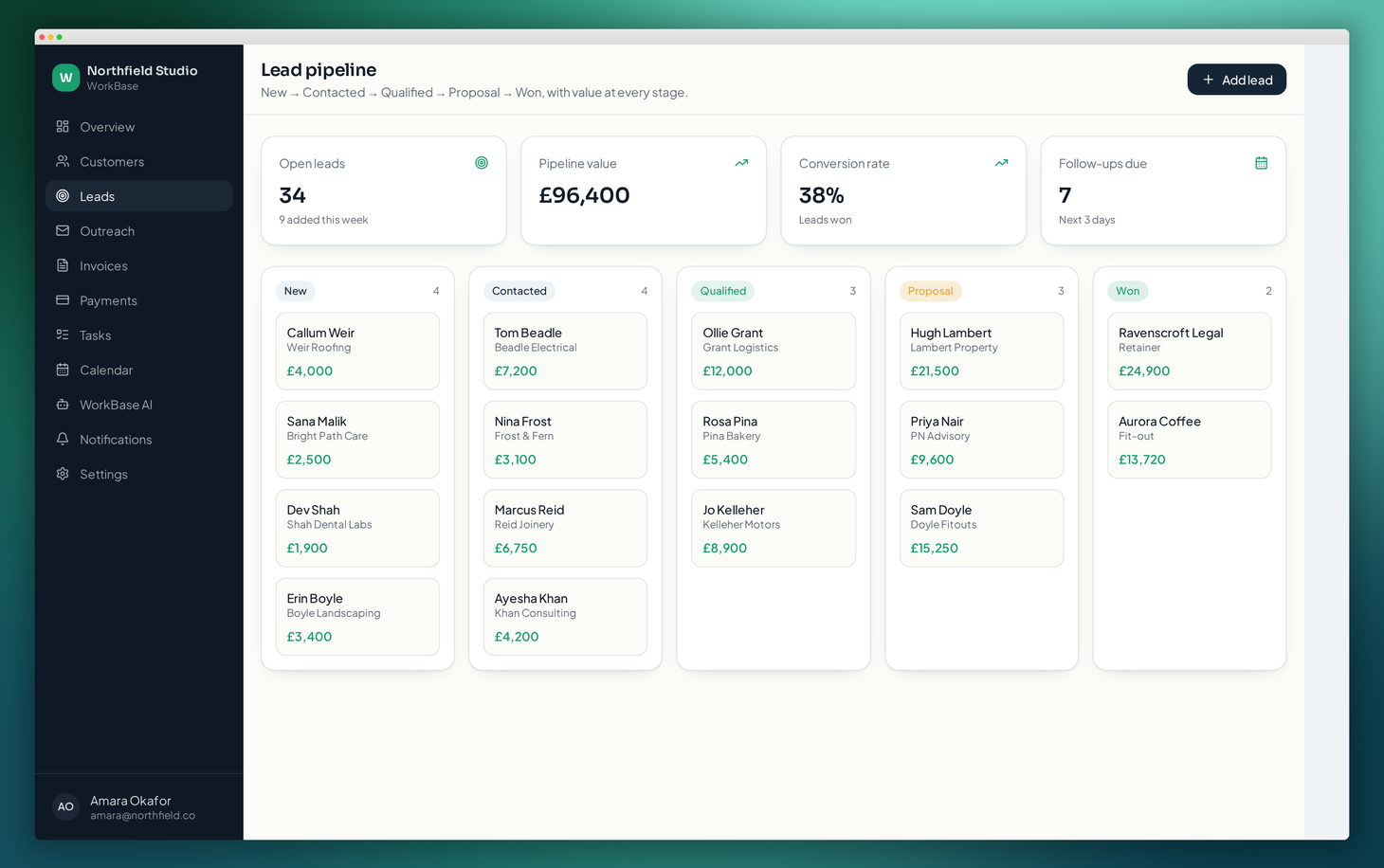The image size is (1384, 868).
Task: Click the Customers people icon
Action: point(63,161)
